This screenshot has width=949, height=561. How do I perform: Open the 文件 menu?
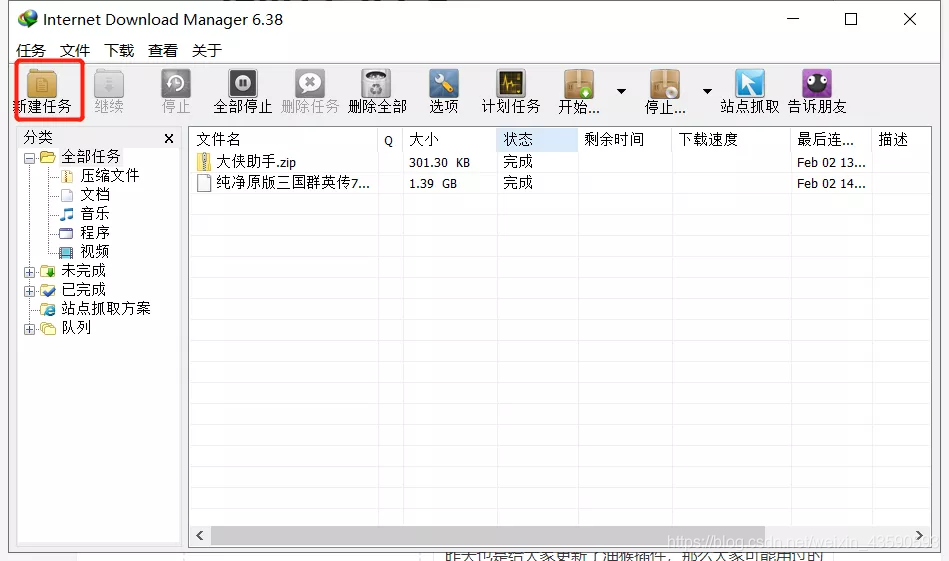(75, 51)
